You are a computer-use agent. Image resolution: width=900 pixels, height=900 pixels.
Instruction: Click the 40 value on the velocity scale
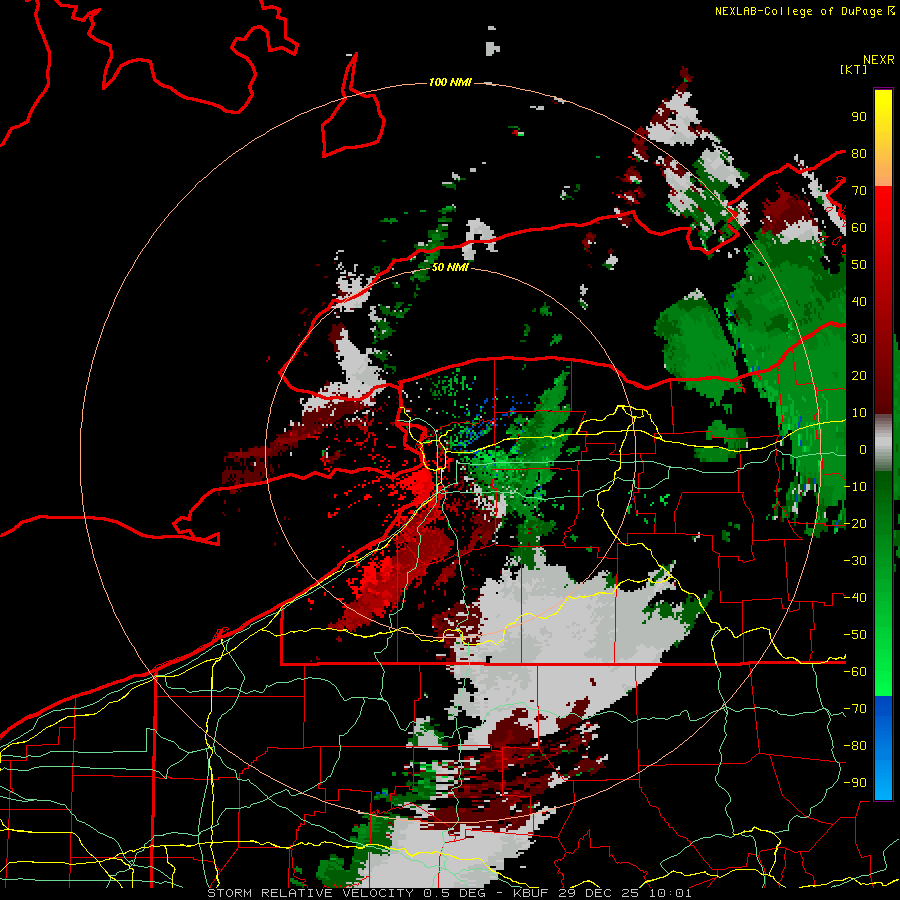[859, 302]
